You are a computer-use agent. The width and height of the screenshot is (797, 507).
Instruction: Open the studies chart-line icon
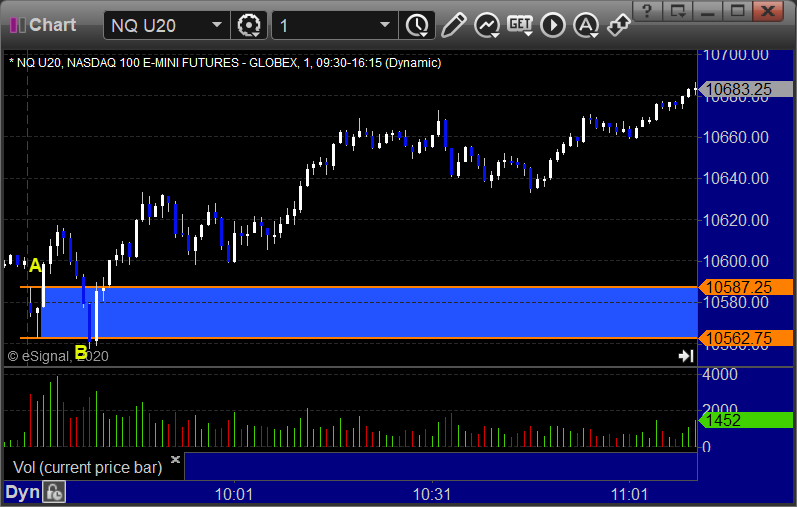tap(487, 25)
